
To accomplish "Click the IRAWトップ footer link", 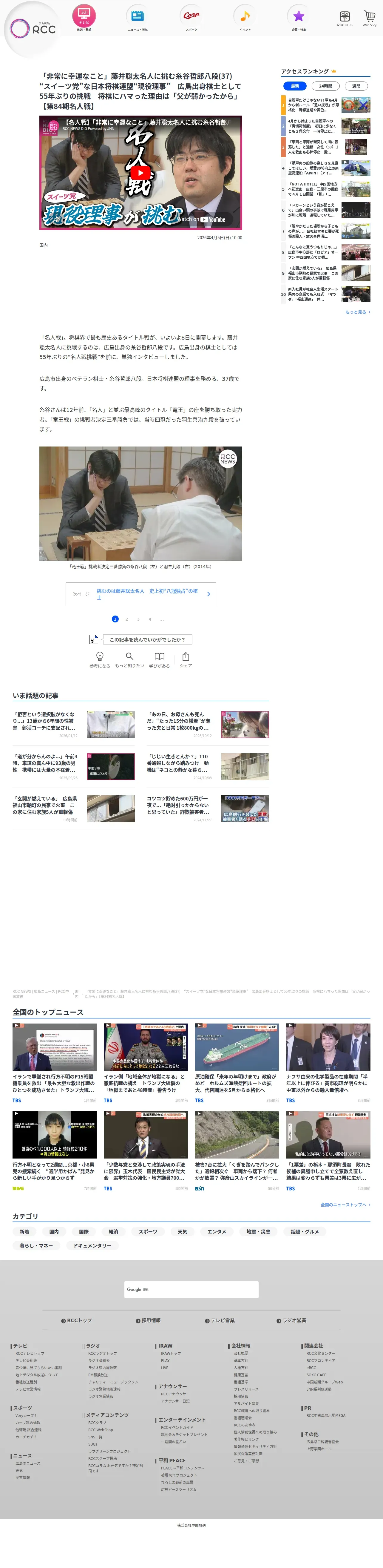I will [x=171, y=1353].
